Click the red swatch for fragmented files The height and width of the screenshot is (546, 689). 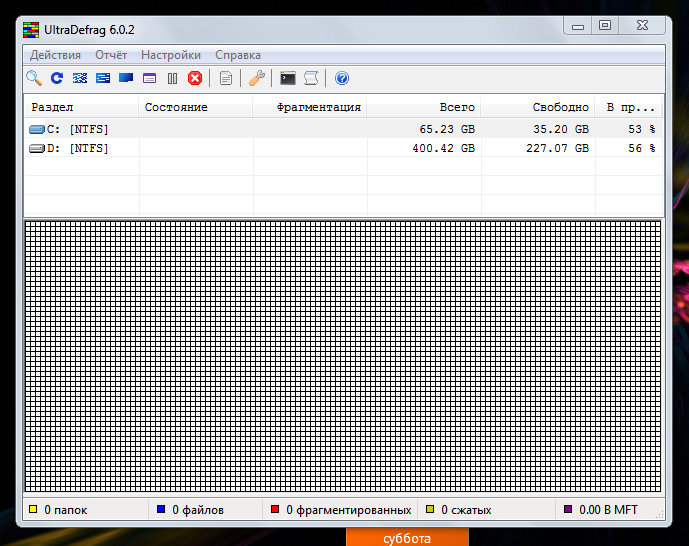click(x=275, y=509)
